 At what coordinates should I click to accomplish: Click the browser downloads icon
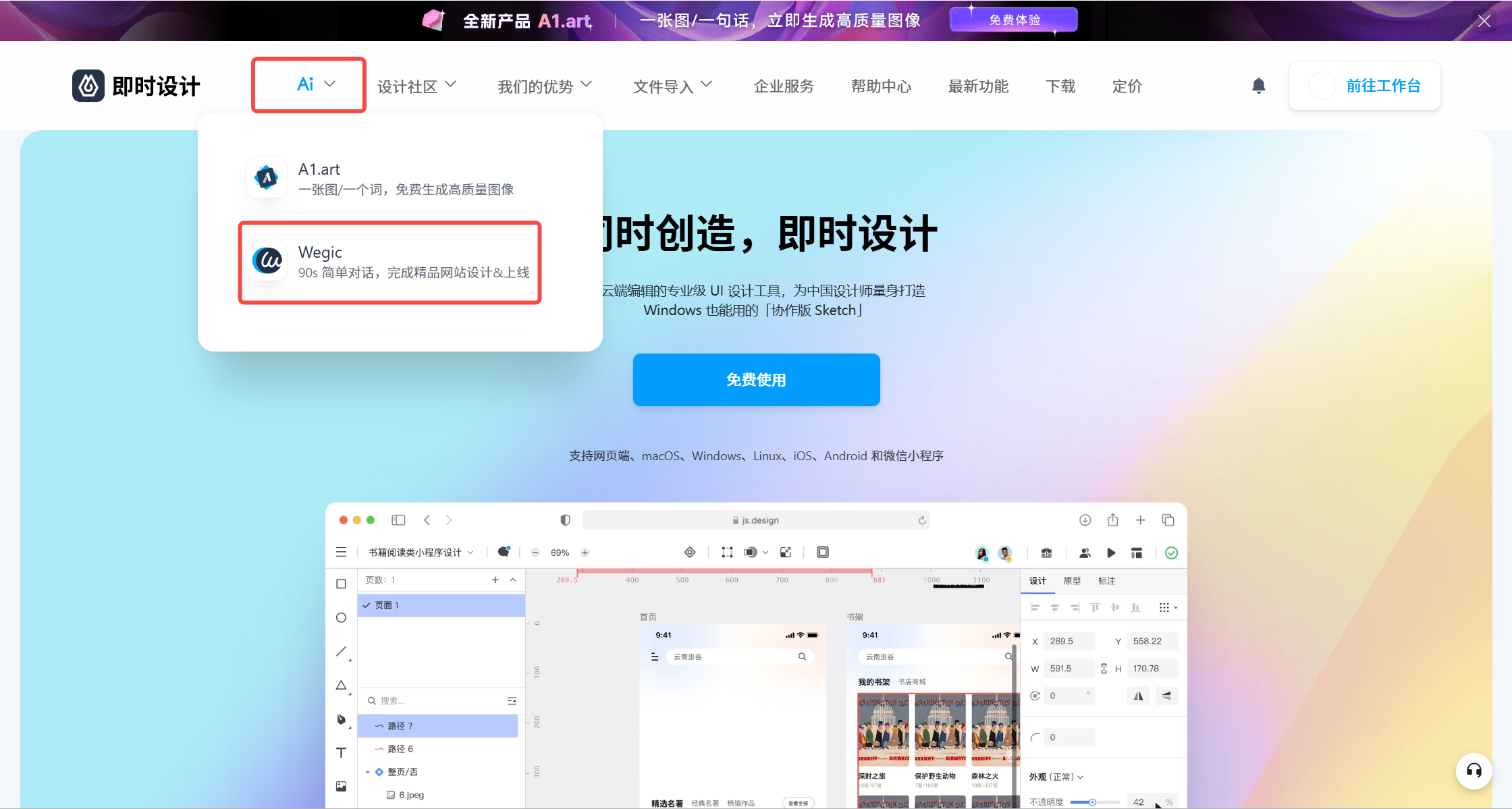(1085, 520)
